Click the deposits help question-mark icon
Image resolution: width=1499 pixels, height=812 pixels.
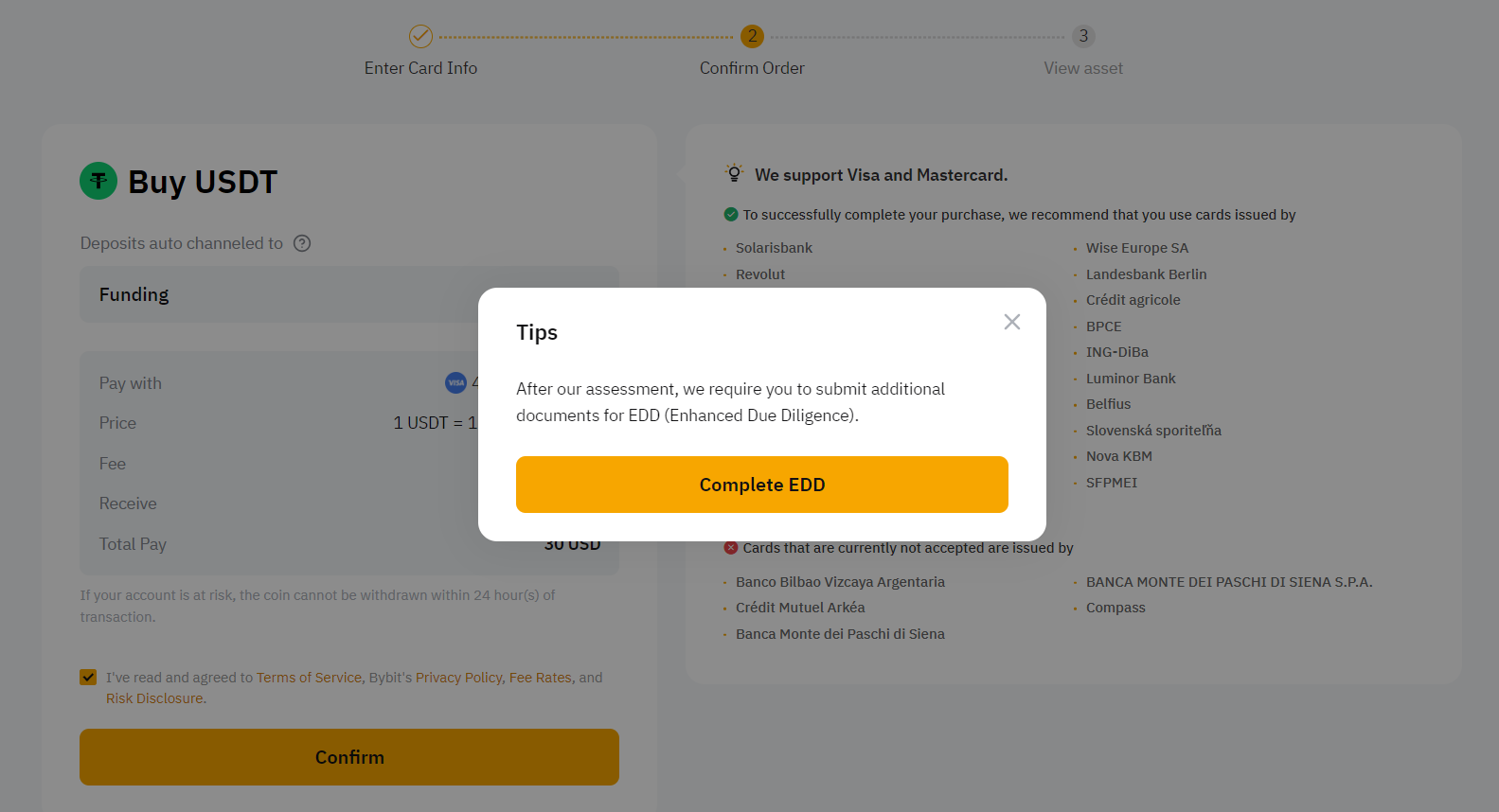pos(302,243)
